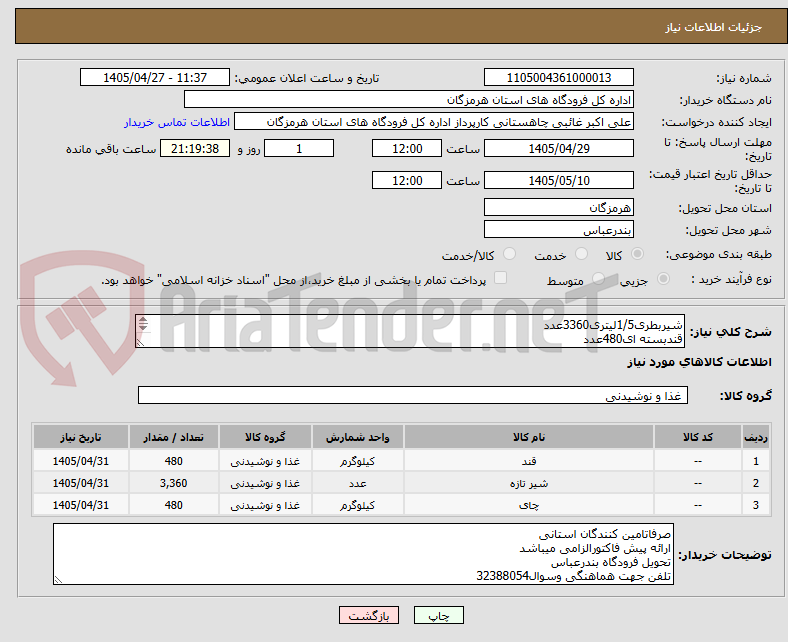The image size is (788, 642).
Task: Toggle the اسناد خزانه اسلامی payment checkbox
Action: [501, 278]
